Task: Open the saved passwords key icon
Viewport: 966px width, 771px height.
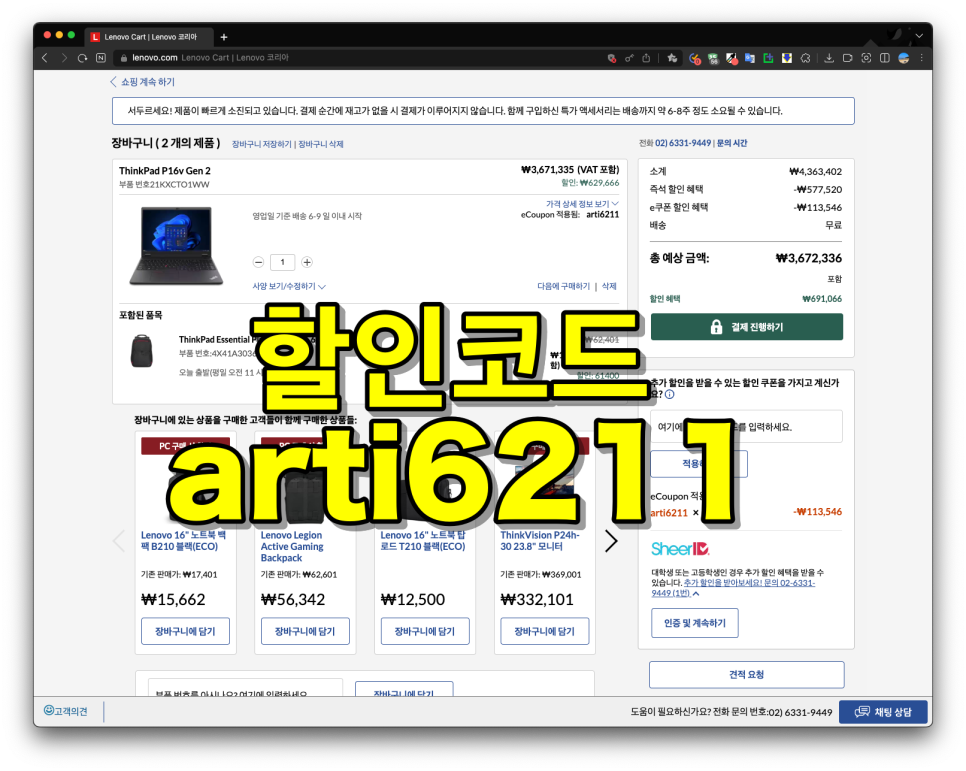Action: click(x=629, y=58)
